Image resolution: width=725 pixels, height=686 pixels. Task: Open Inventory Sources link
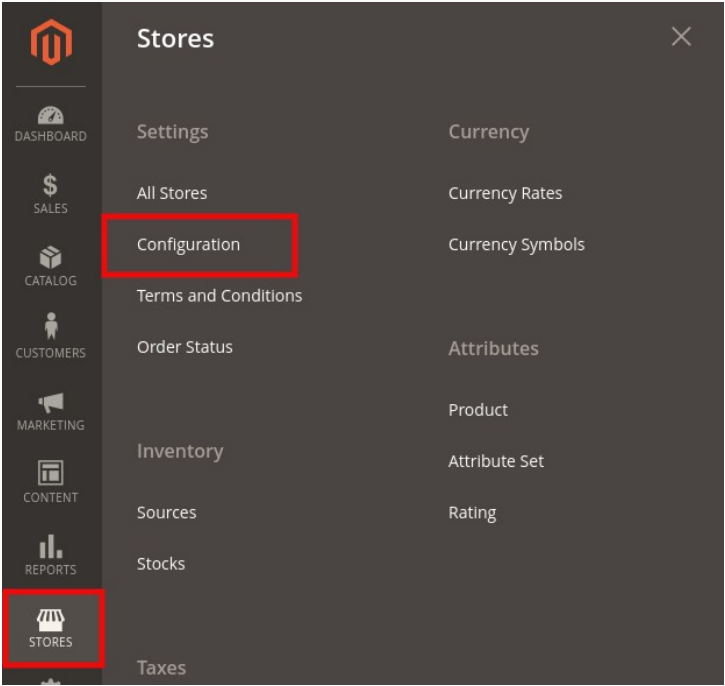[x=166, y=512]
